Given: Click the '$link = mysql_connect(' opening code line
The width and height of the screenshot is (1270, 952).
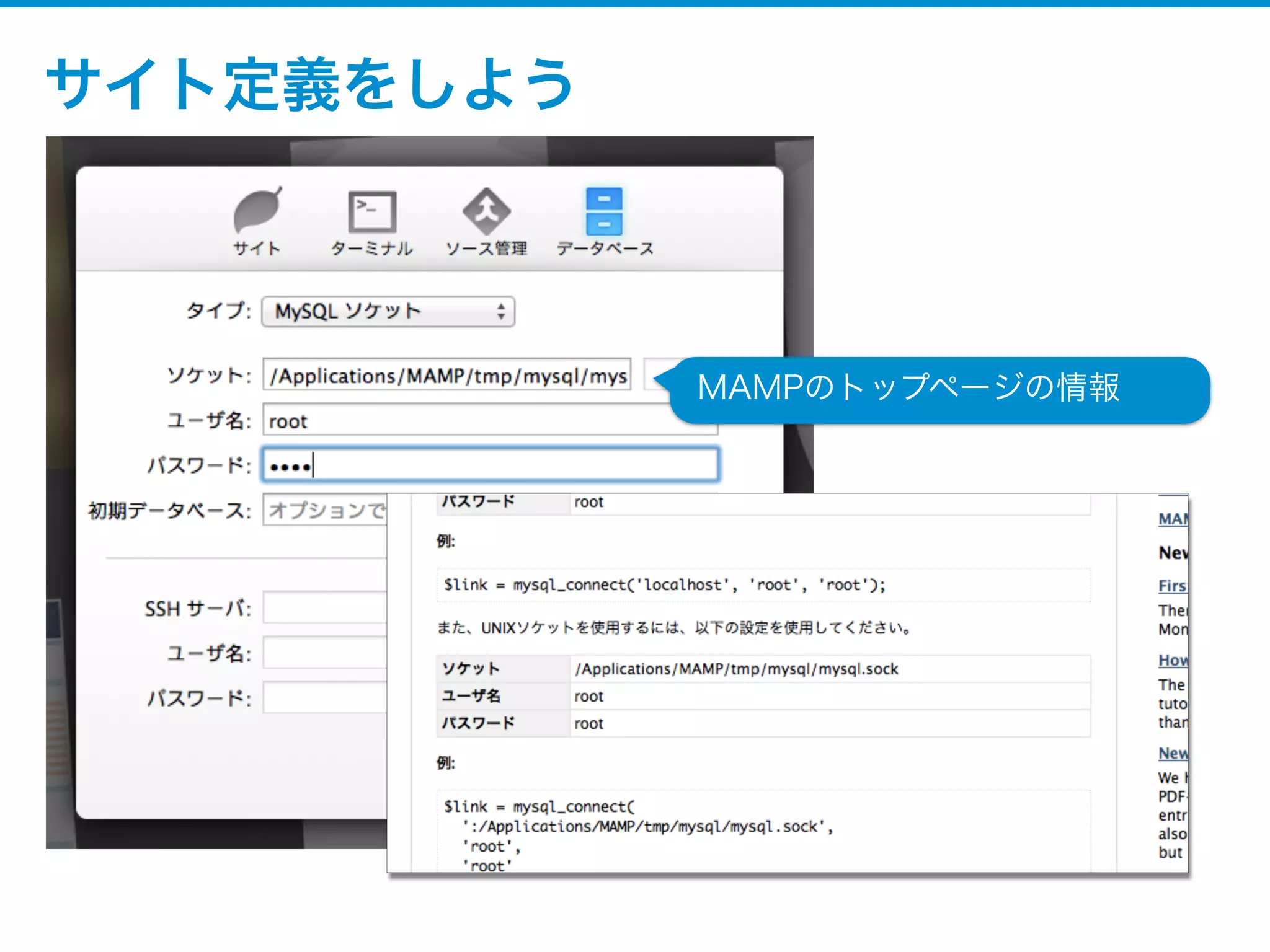Looking at the screenshot, I should point(540,806).
